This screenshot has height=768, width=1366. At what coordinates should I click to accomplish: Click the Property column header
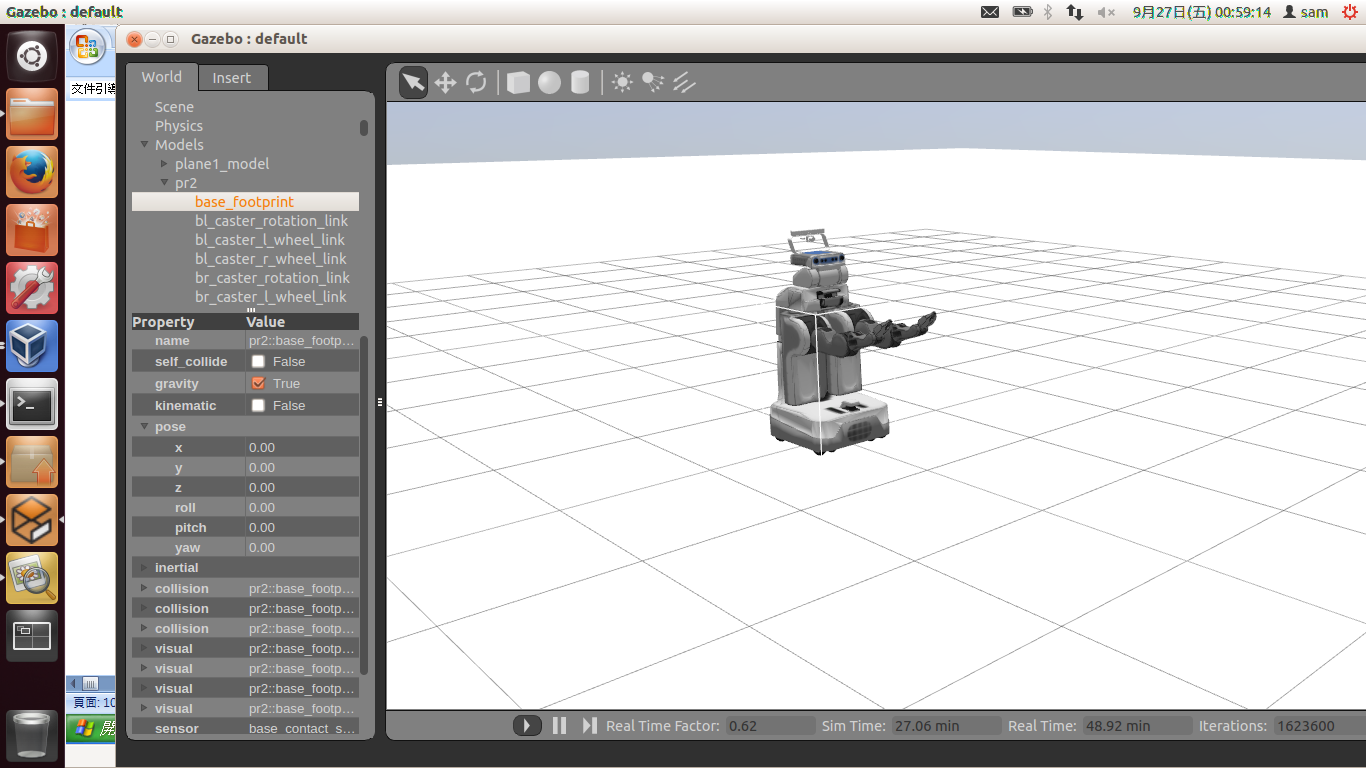tap(188, 322)
